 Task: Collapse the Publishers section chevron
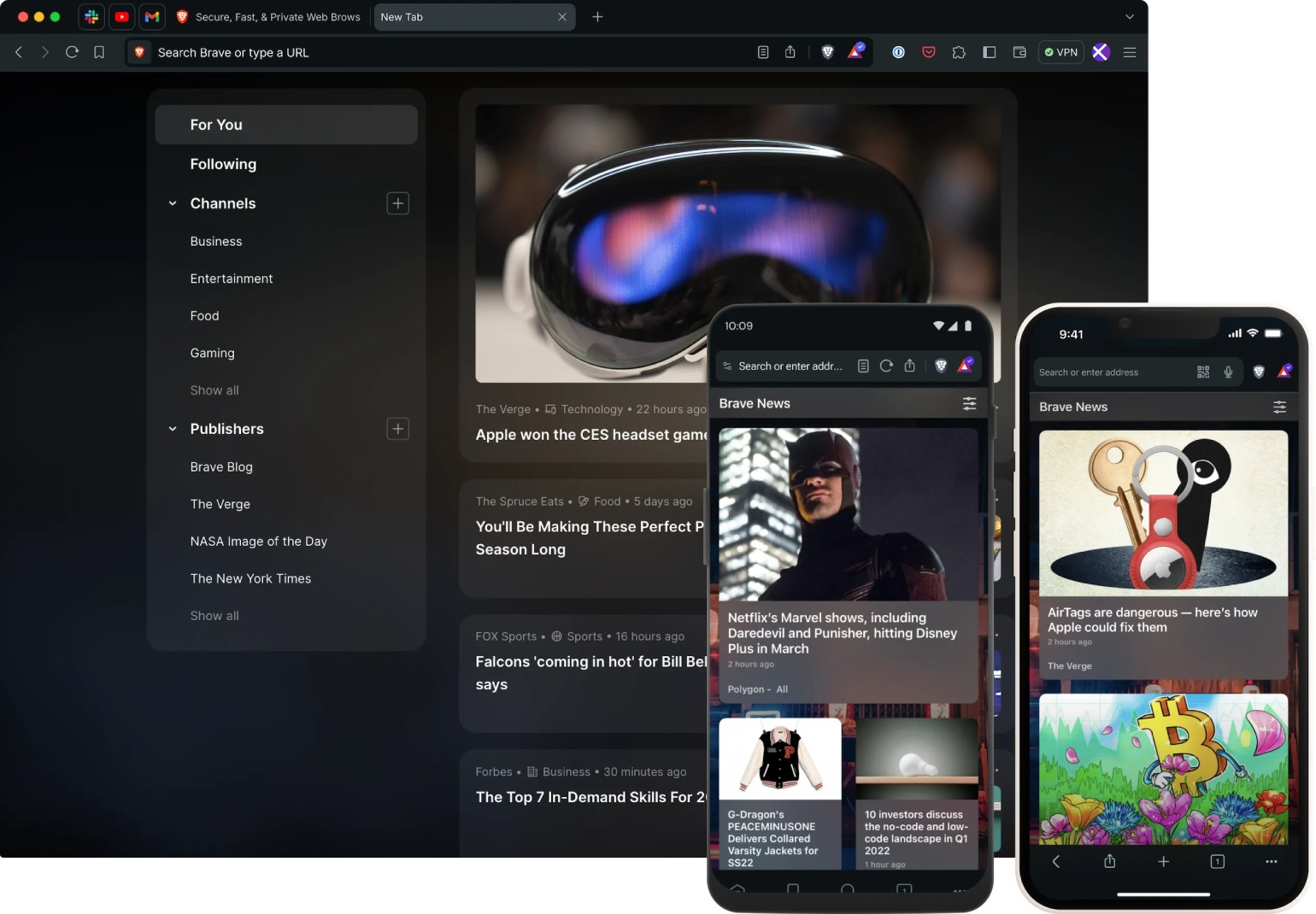173,429
